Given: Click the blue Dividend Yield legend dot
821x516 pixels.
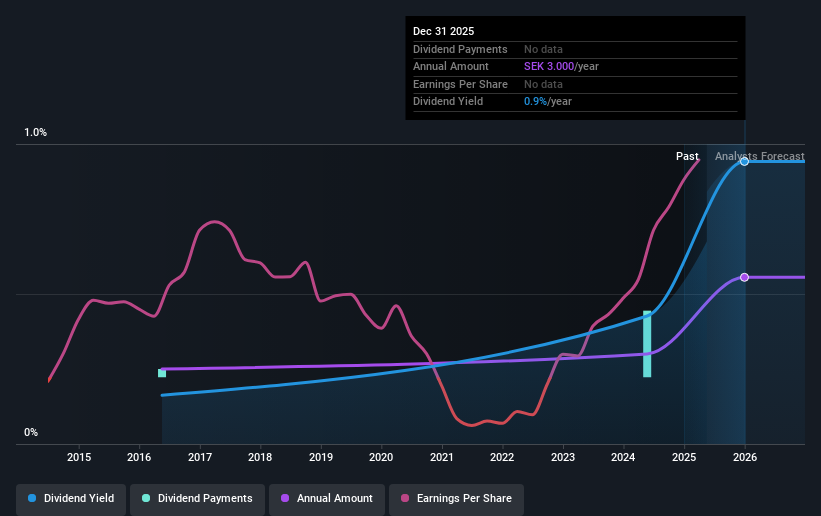Looking at the screenshot, I should 32,498.
